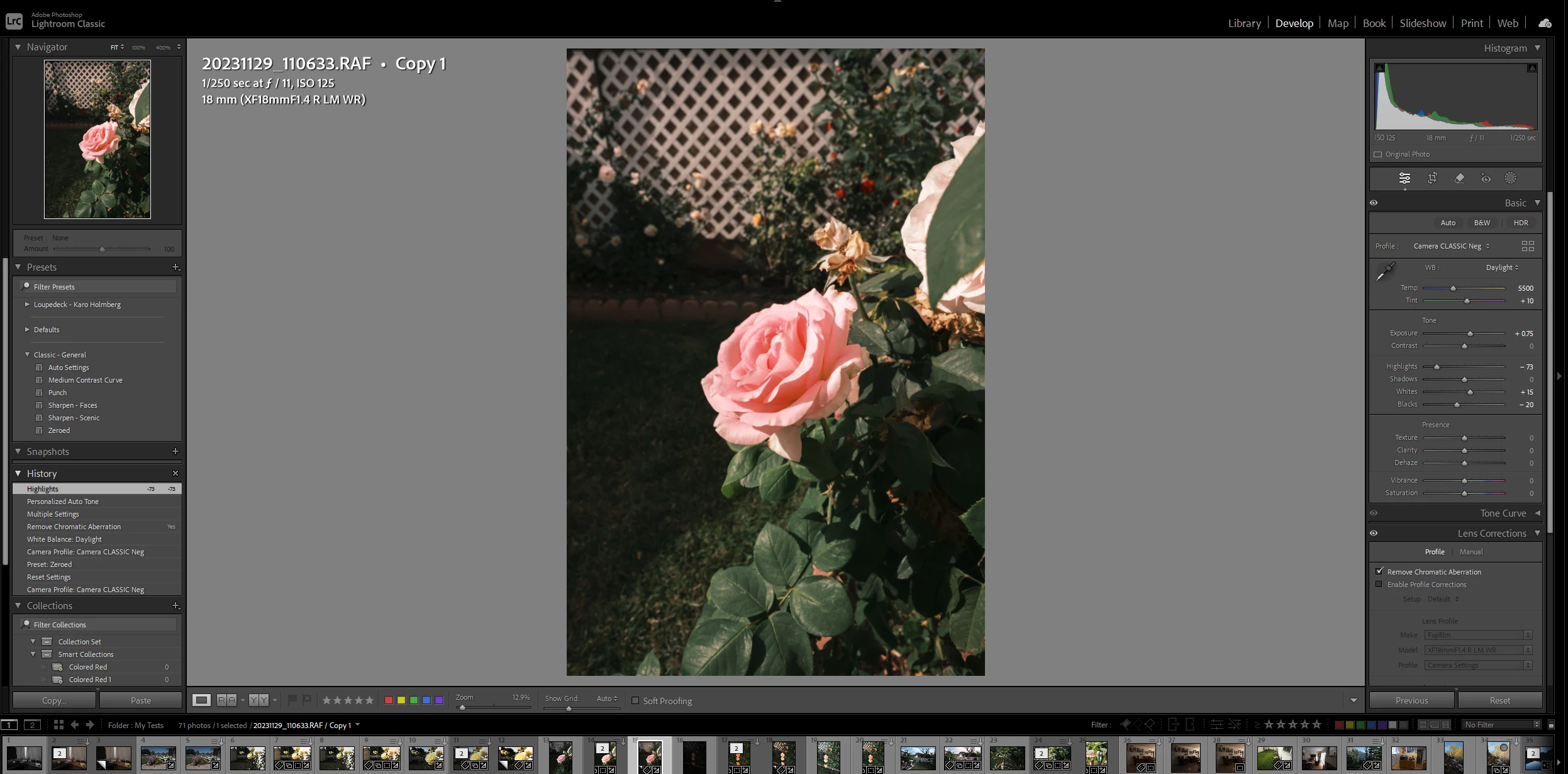This screenshot has width=1568, height=774.
Task: Expand the Tone Curve panel
Action: point(1537,513)
